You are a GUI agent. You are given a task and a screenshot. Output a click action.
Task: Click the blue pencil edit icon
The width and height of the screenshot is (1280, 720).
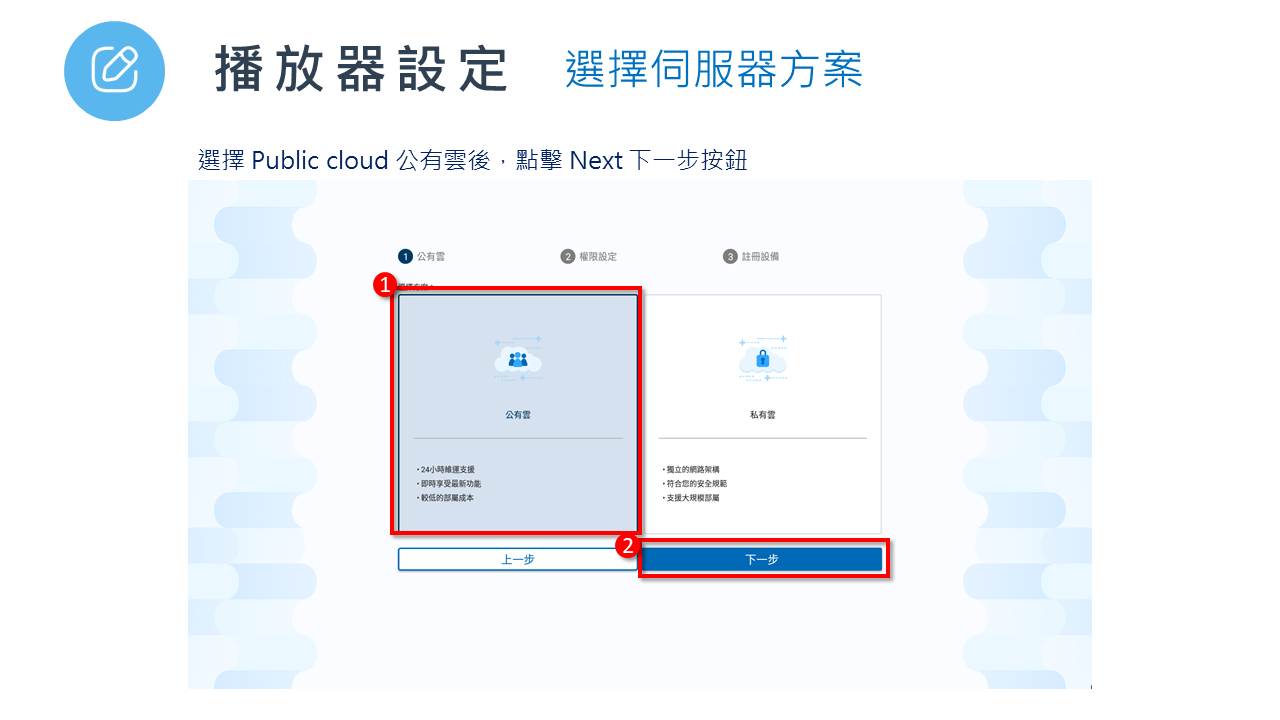pos(114,71)
